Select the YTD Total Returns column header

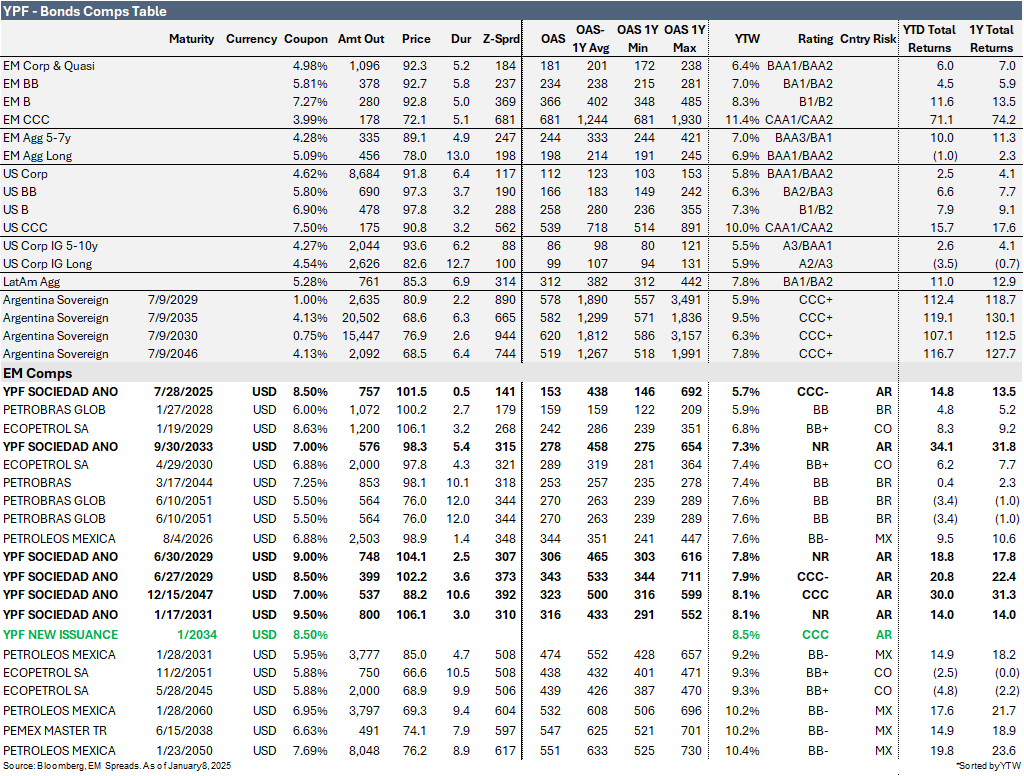(x=929, y=39)
